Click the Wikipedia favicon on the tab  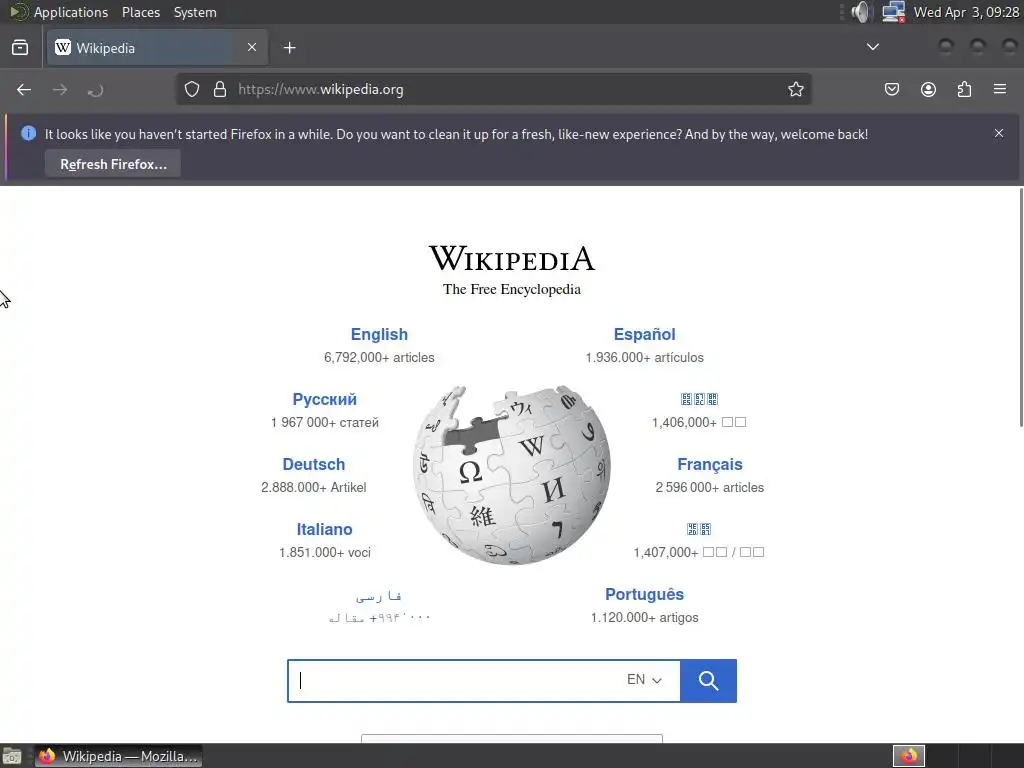click(x=63, y=47)
